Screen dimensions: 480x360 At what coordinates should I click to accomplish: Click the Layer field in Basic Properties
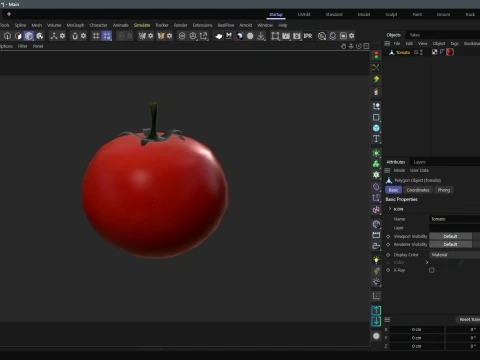pyautogui.click(x=455, y=228)
